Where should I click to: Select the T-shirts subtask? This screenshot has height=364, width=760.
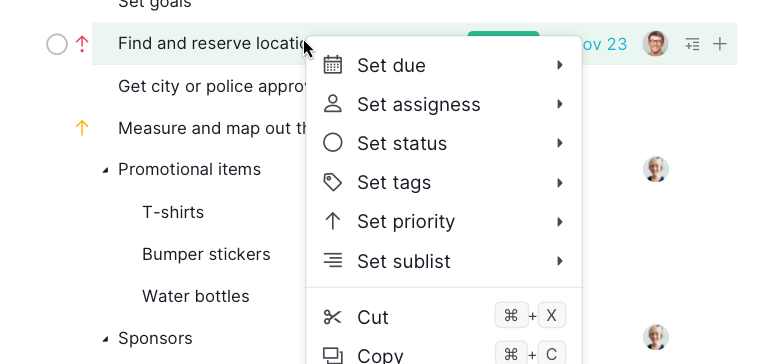pos(173,212)
